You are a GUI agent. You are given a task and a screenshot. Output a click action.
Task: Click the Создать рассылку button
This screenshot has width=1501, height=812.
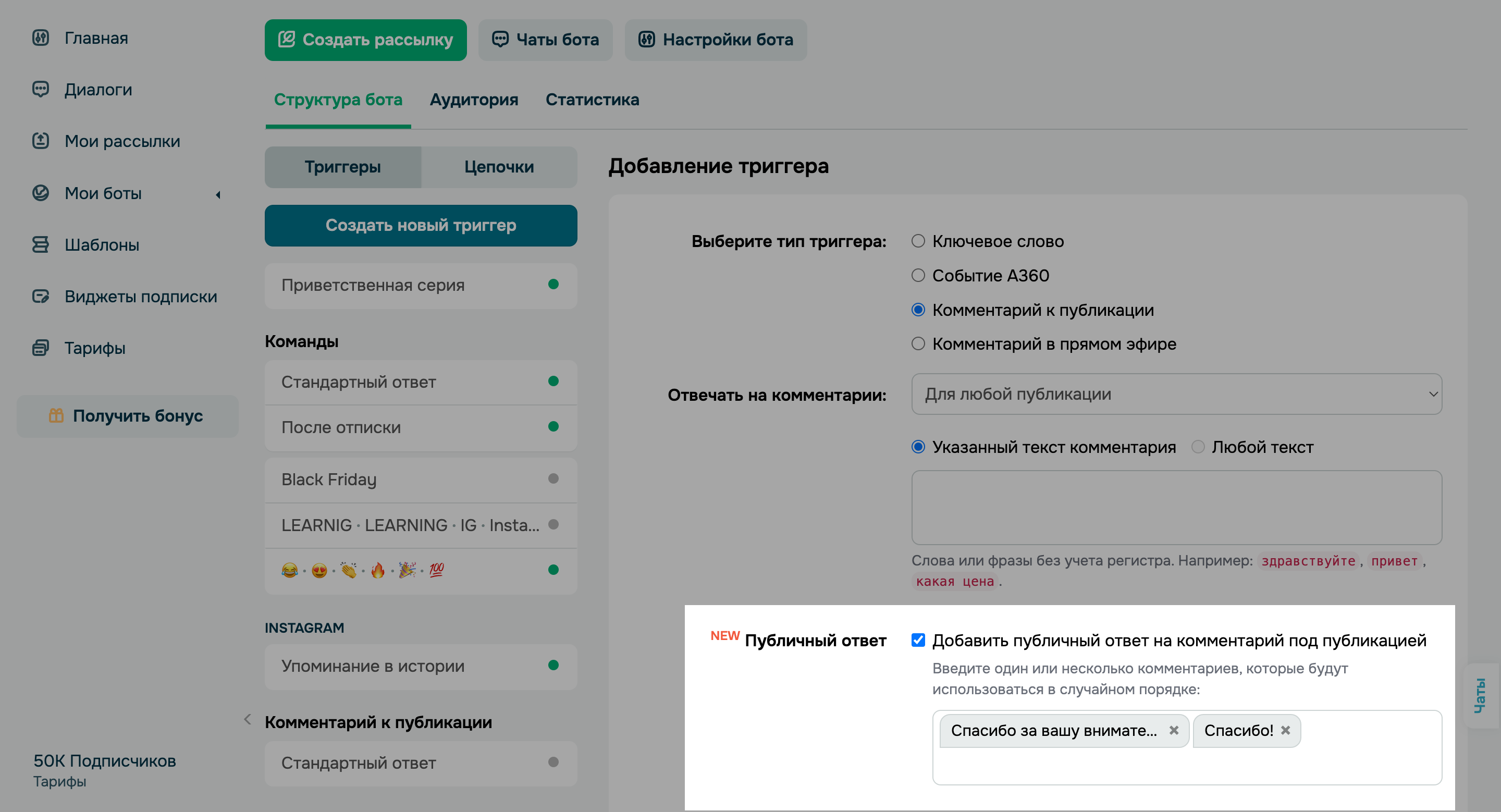(x=366, y=40)
